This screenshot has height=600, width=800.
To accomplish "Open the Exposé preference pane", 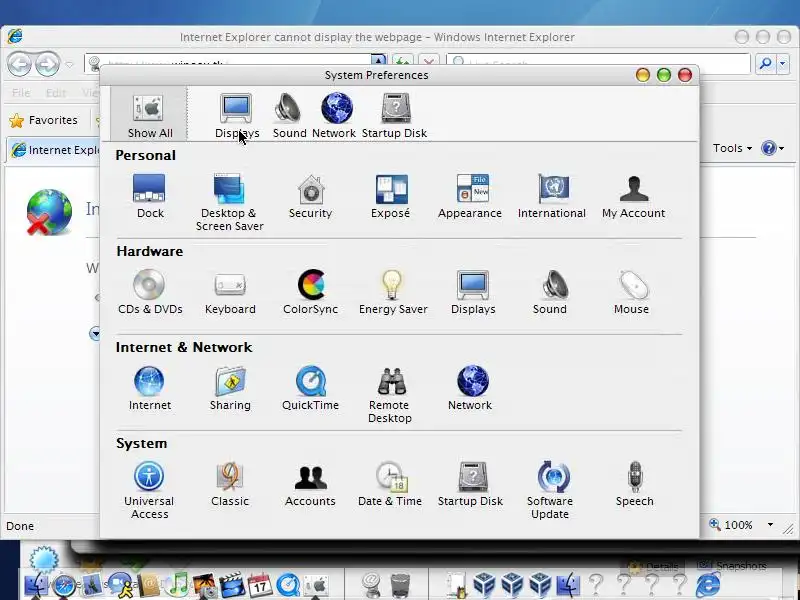I will (390, 196).
